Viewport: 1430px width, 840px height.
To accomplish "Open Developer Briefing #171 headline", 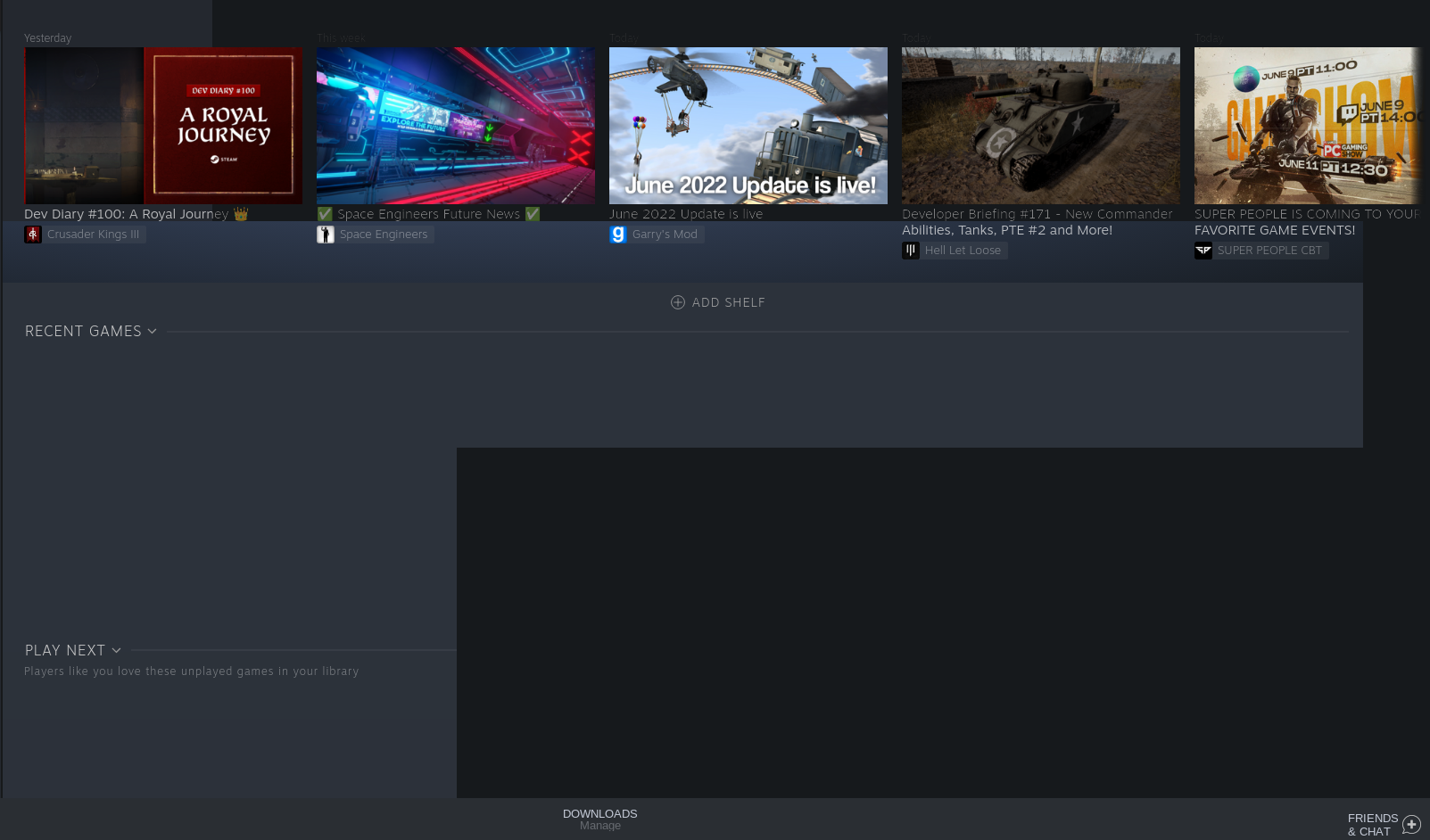I will coord(1037,222).
